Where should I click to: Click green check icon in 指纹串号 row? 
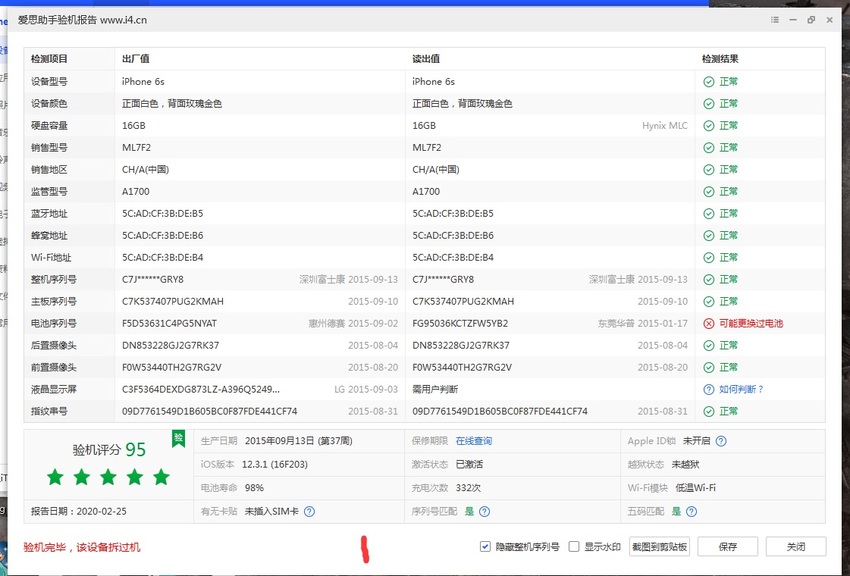709,411
